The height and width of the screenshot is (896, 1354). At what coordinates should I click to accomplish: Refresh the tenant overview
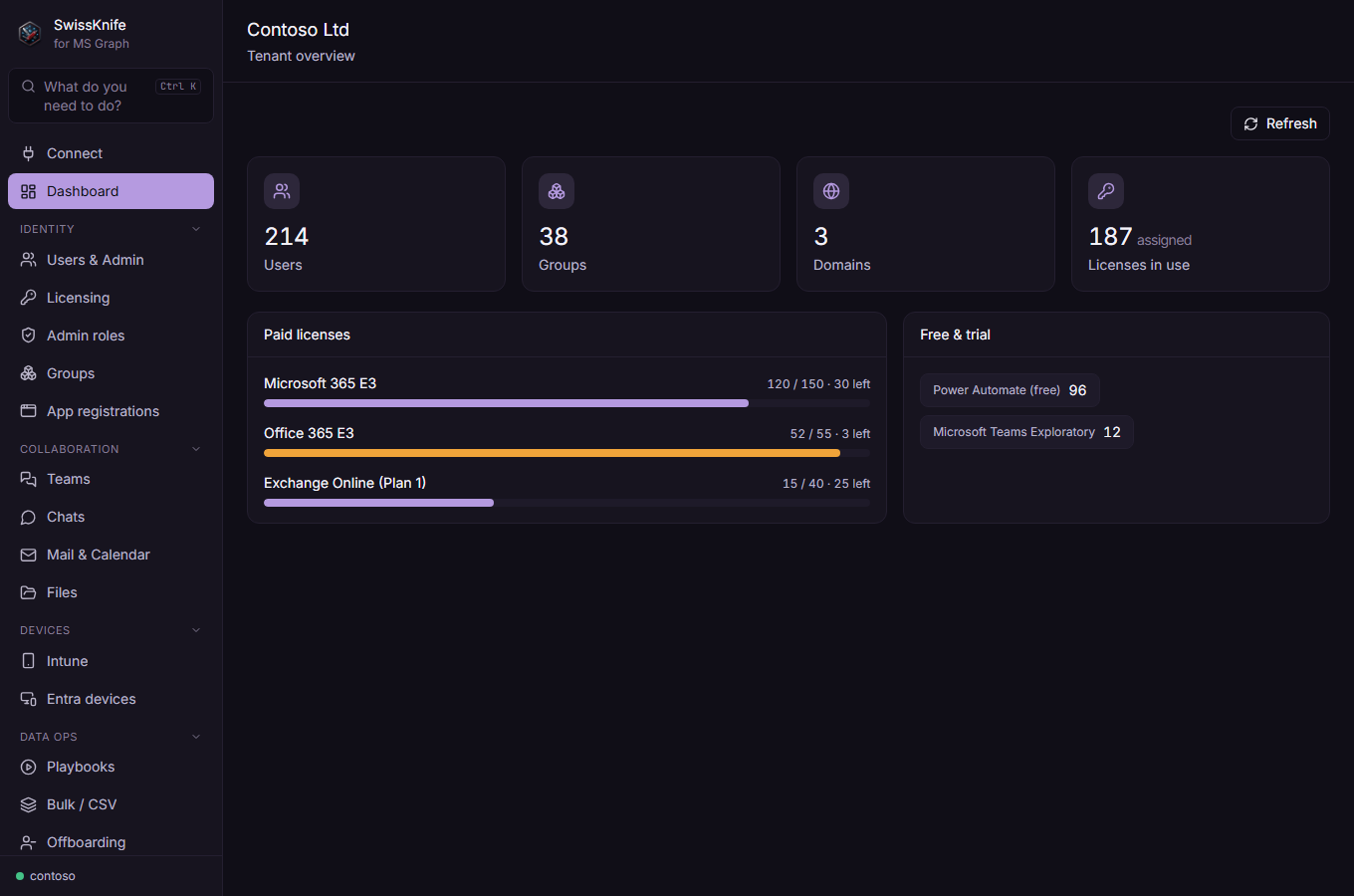(x=1280, y=123)
